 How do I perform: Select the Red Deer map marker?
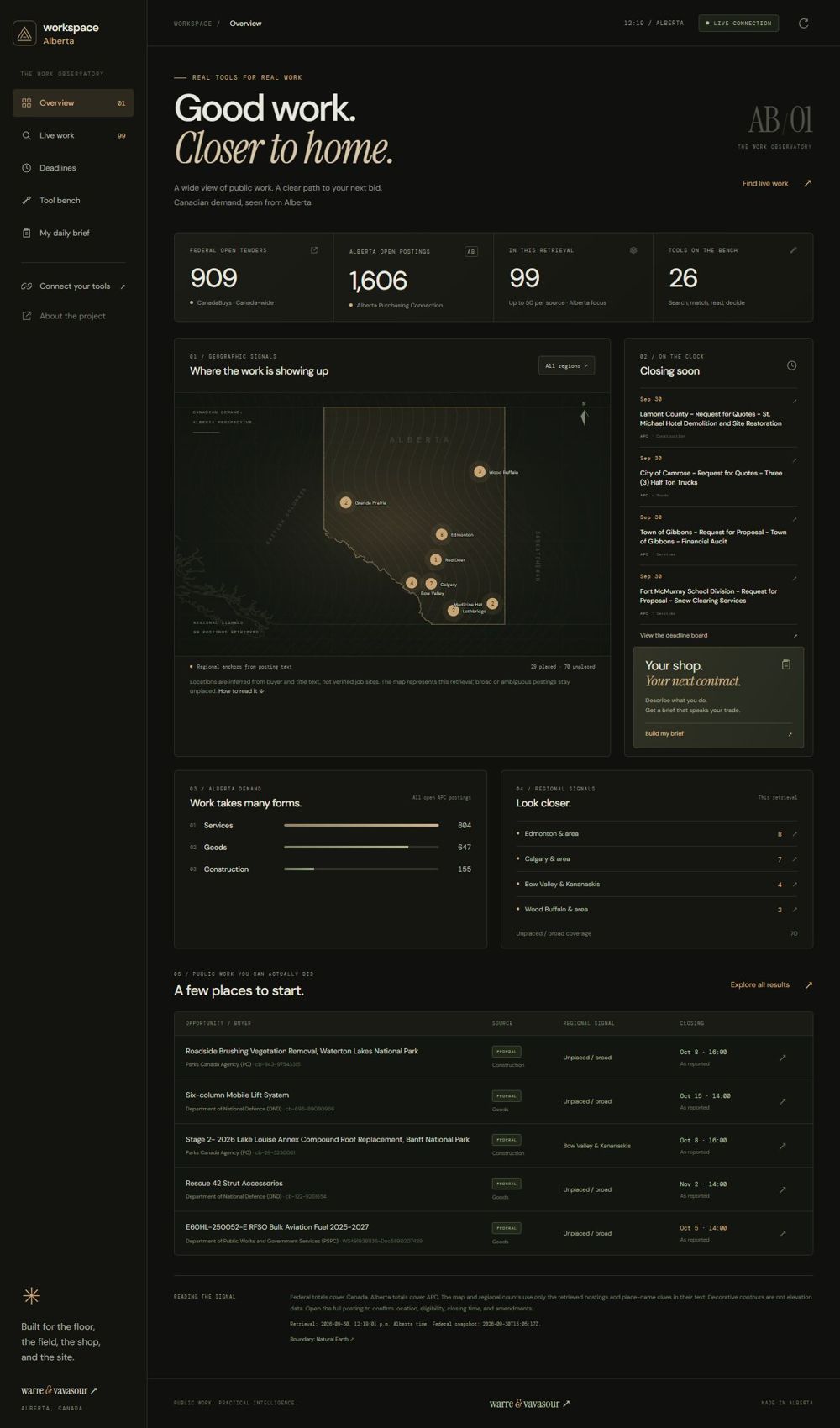coord(435,559)
